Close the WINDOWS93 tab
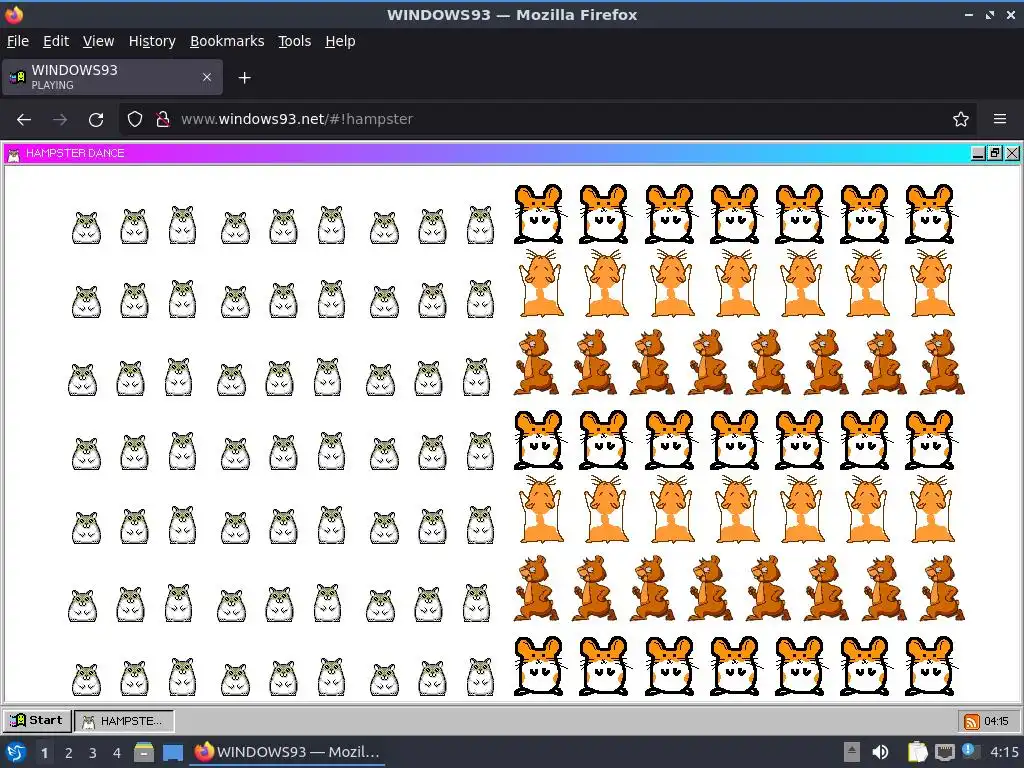The image size is (1024, 768). [x=206, y=77]
